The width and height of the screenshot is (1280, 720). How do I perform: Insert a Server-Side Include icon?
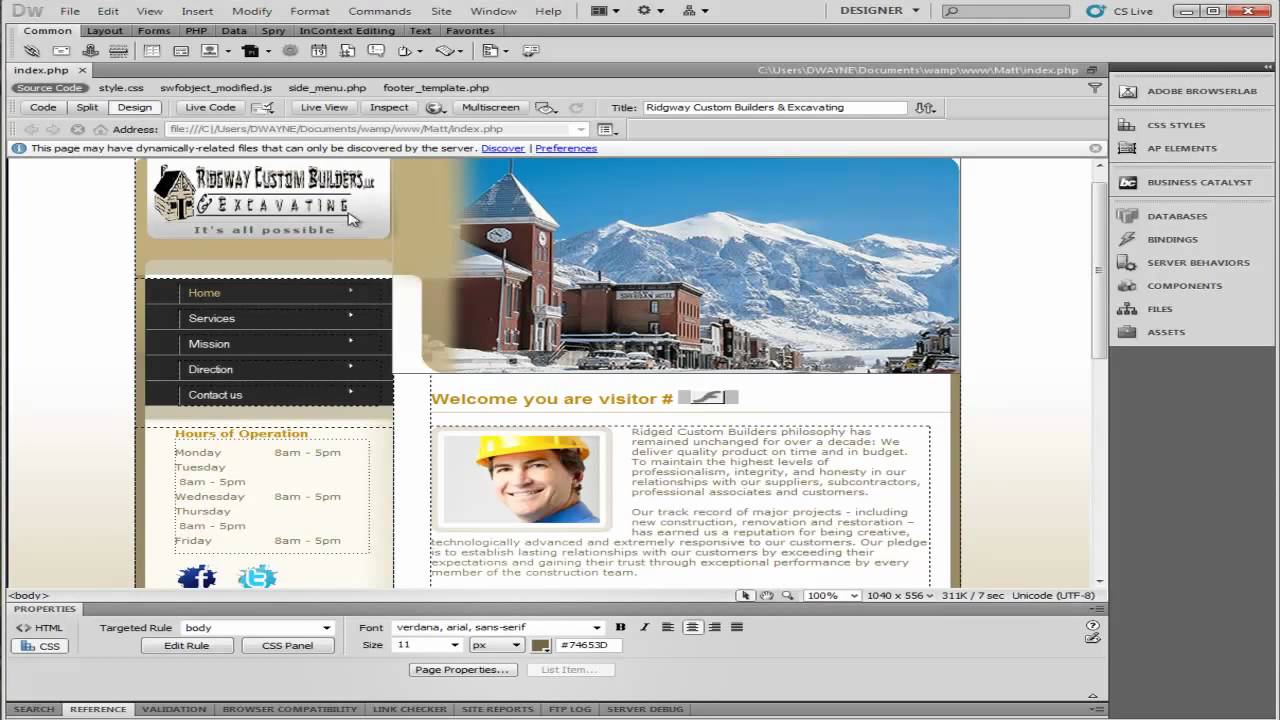[x=347, y=50]
